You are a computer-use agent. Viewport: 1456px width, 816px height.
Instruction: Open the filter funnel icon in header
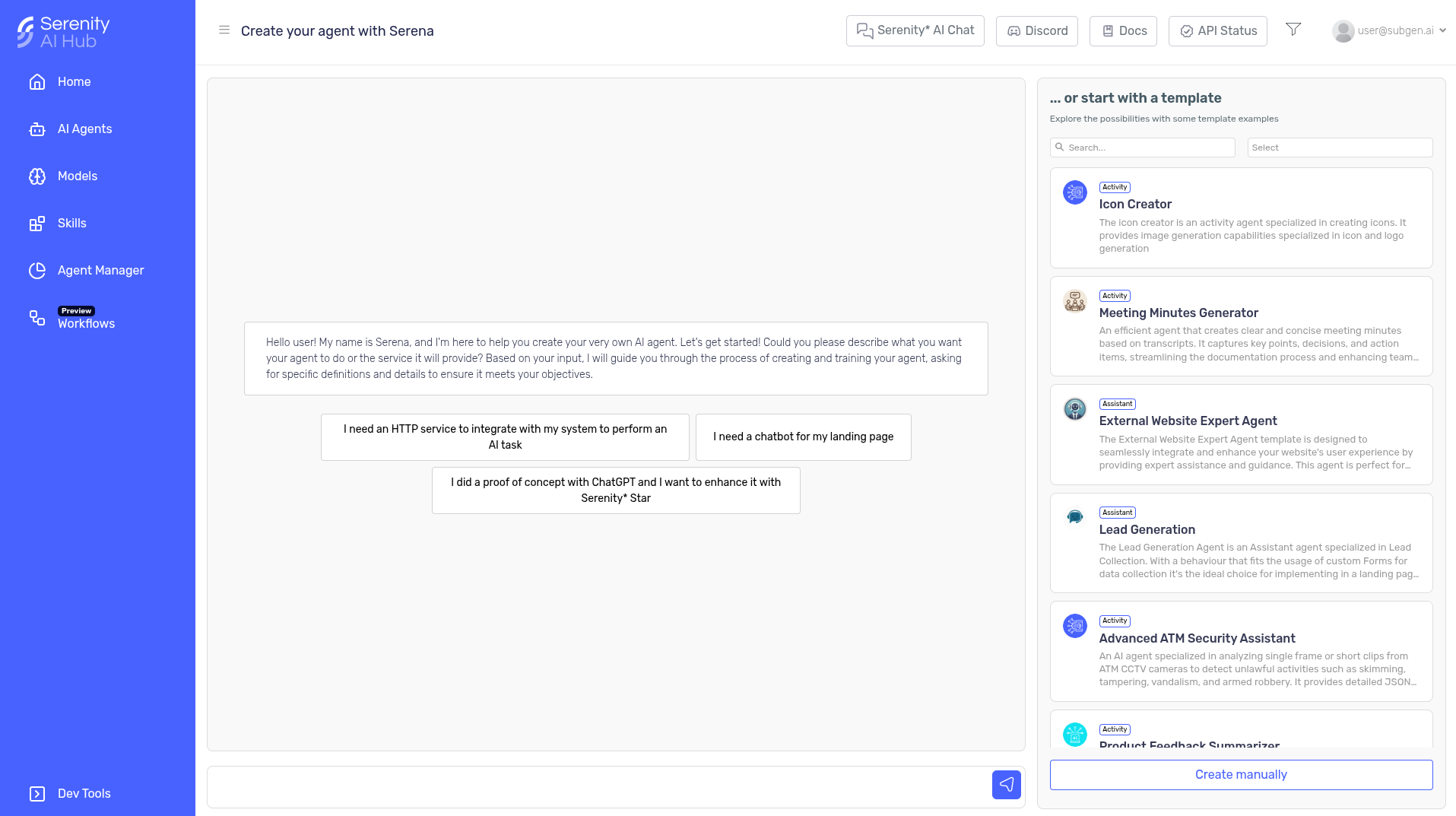pyautogui.click(x=1293, y=30)
